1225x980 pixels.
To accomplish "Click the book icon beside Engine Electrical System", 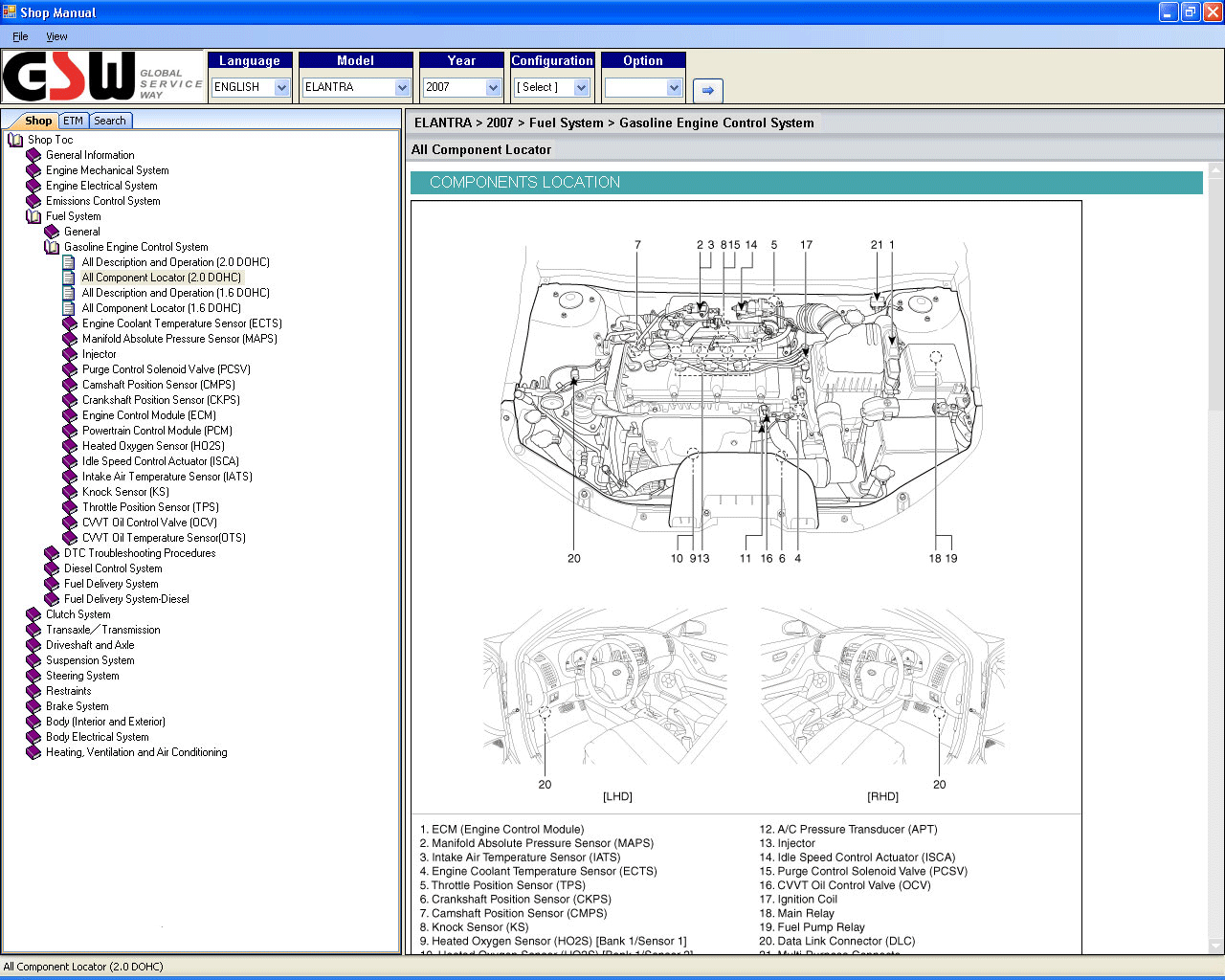I will tap(33, 186).
